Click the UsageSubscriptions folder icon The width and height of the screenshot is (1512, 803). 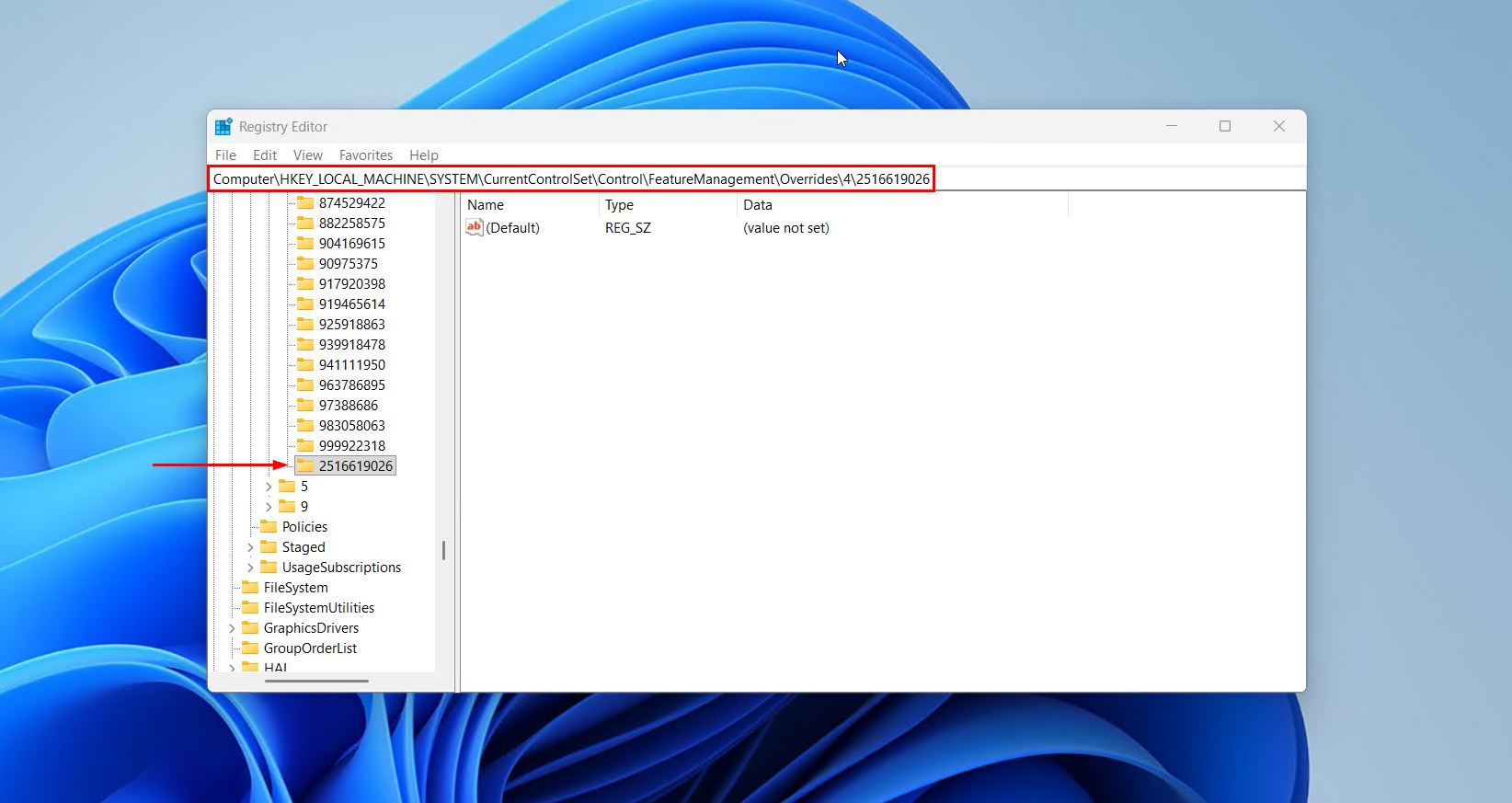click(x=269, y=567)
